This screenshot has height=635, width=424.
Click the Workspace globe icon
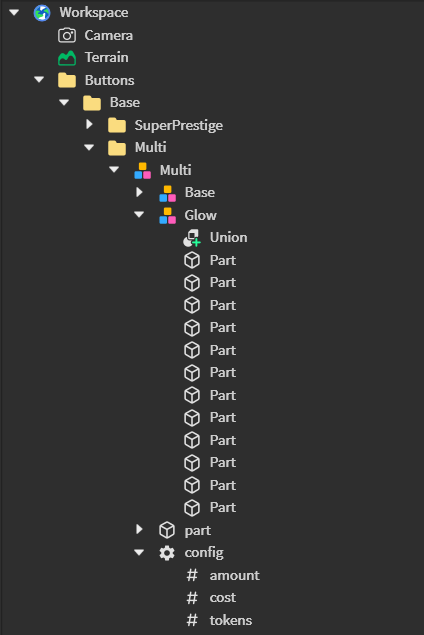pyautogui.click(x=42, y=13)
